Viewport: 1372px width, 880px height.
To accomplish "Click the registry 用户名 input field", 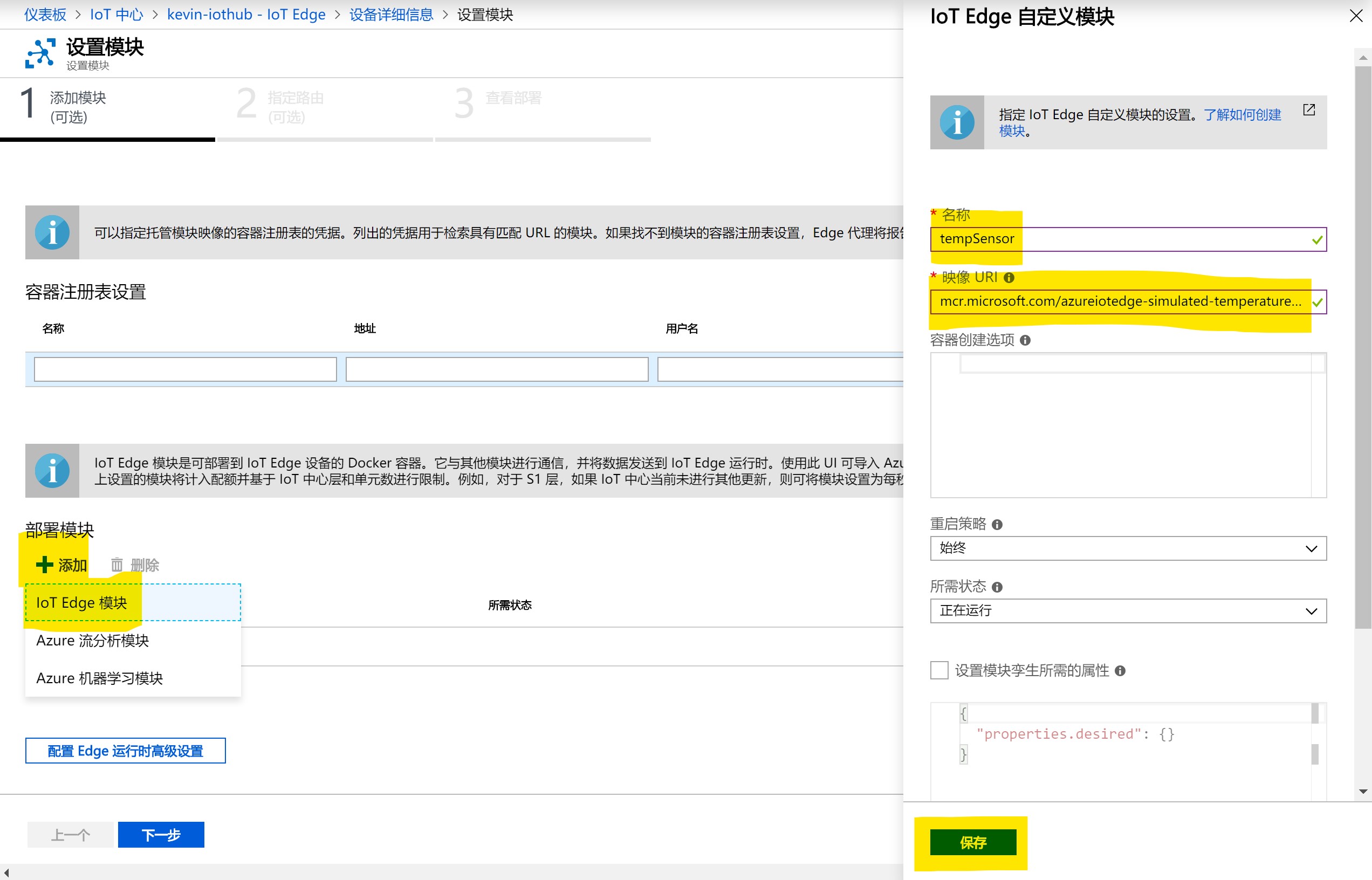I will pyautogui.click(x=780, y=369).
